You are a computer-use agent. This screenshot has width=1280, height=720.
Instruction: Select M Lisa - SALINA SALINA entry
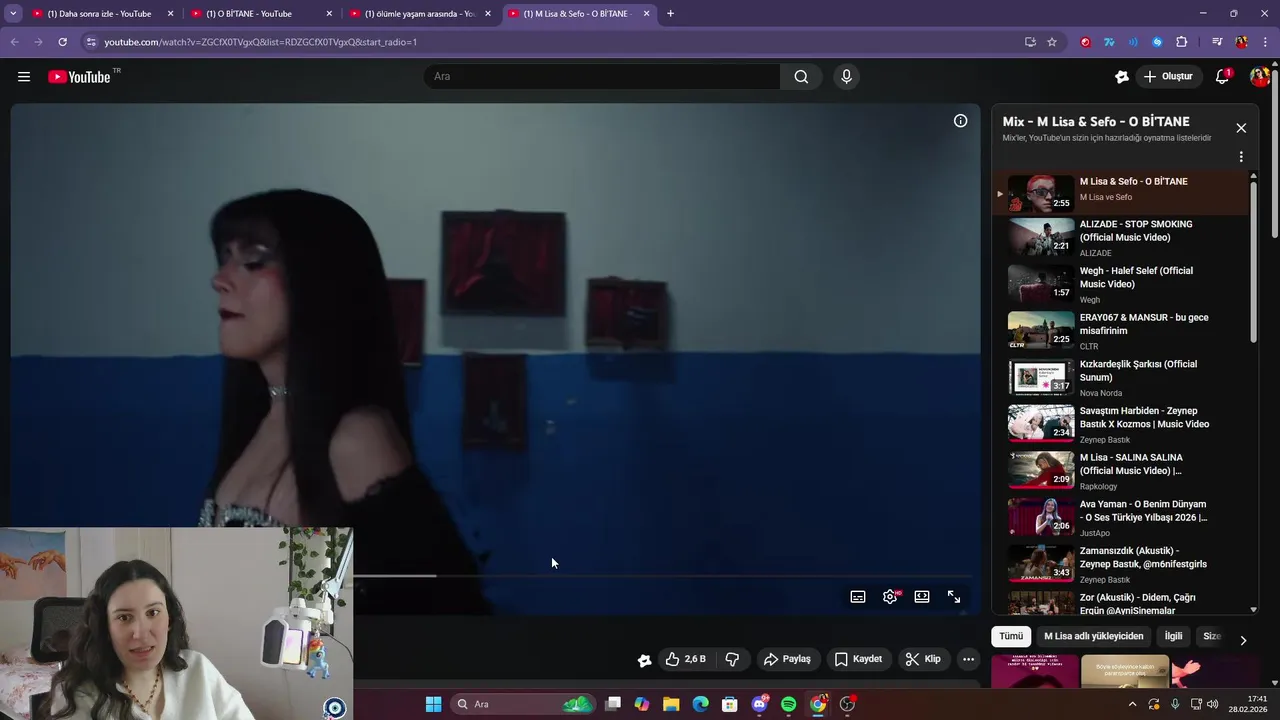coord(1120,472)
